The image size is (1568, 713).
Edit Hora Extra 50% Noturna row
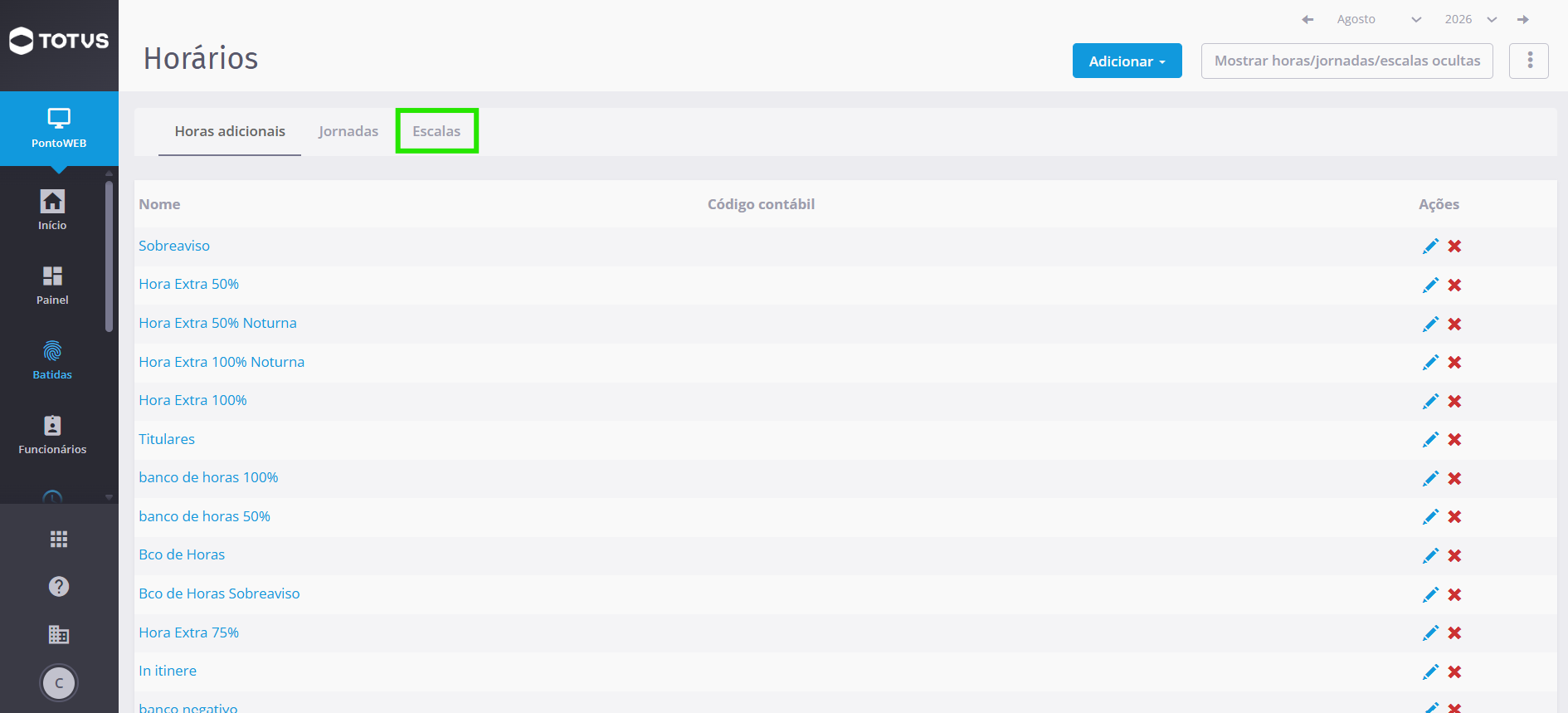[1430, 324]
